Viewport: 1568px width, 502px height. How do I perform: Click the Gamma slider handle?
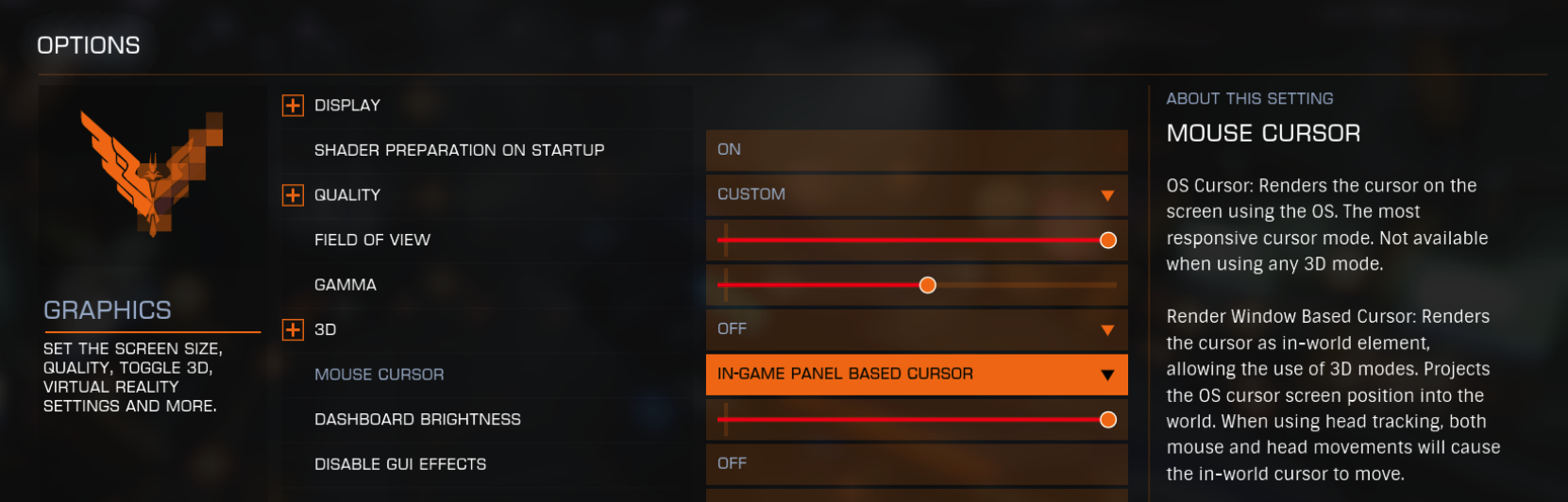[x=928, y=285]
